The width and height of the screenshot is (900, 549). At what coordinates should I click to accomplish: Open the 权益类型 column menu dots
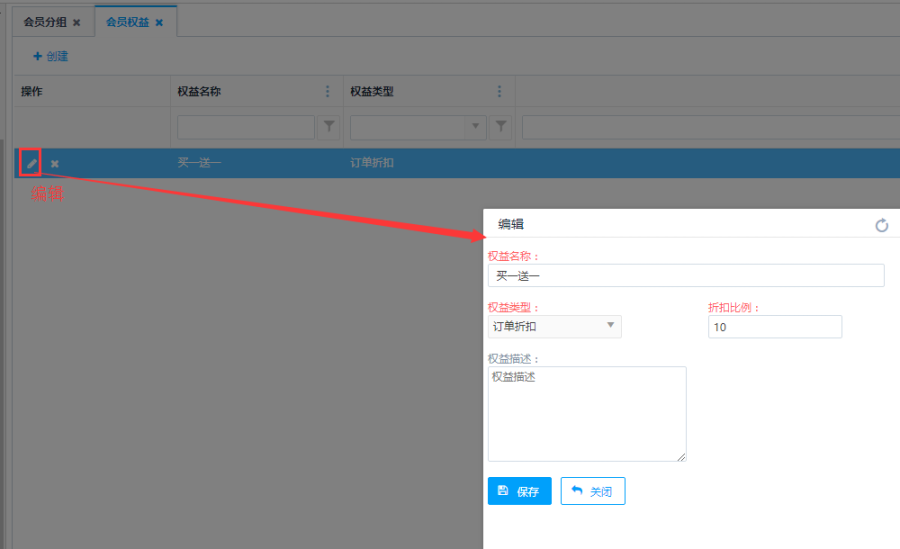[499, 92]
